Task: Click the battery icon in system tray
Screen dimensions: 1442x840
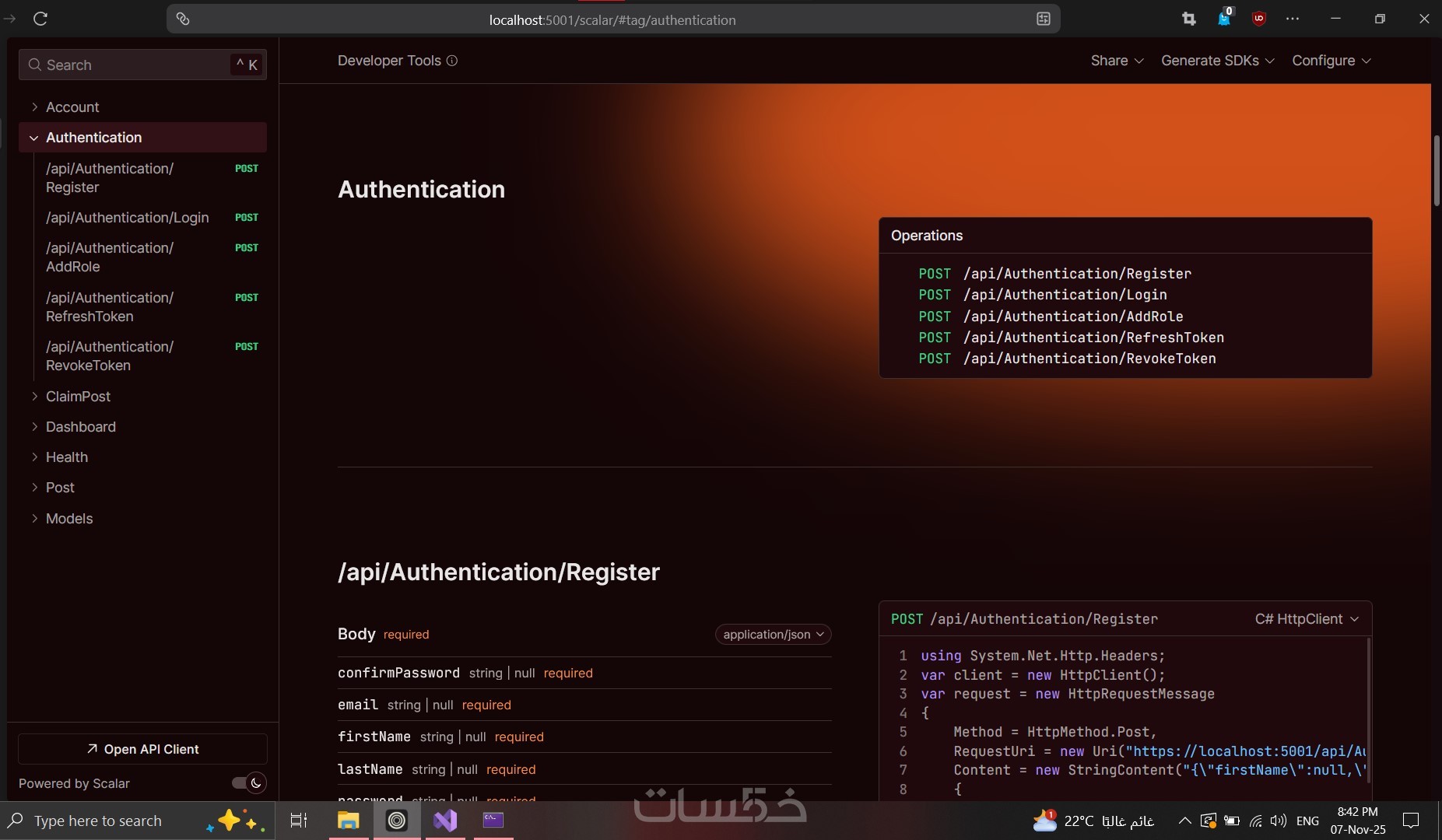Action: [x=1232, y=821]
